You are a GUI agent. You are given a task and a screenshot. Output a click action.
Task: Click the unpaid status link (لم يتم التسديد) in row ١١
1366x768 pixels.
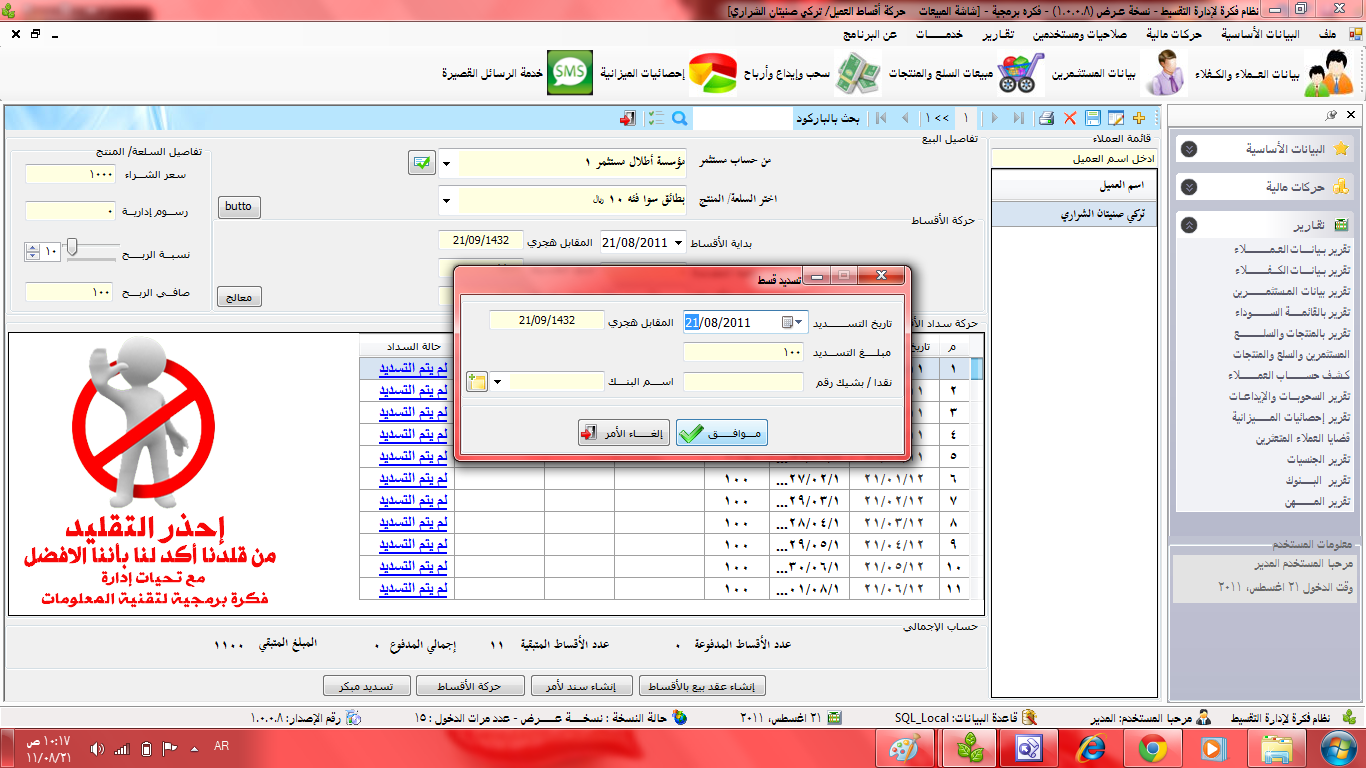pyautogui.click(x=413, y=588)
